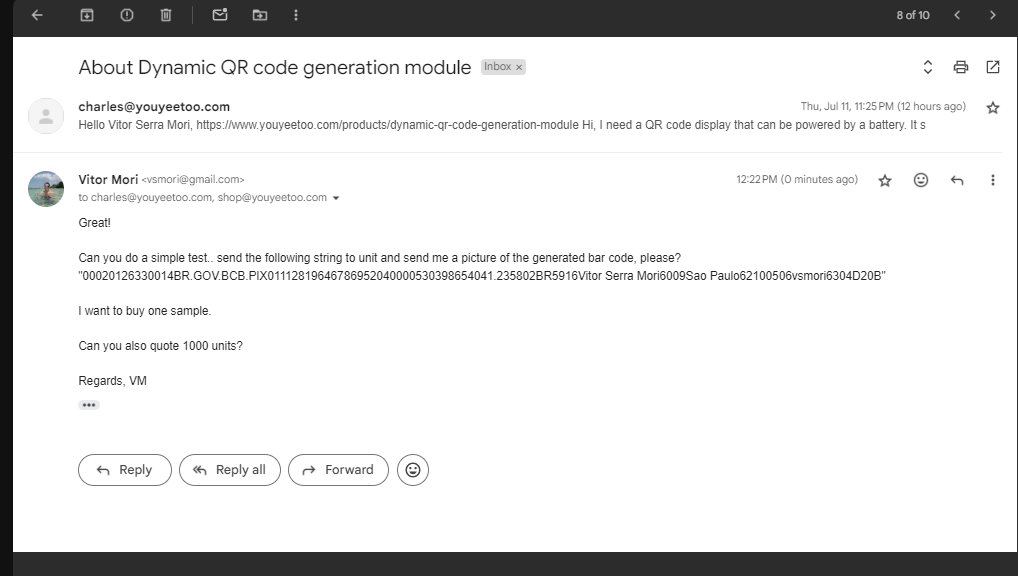
Task: Go to the newer conversation arrow
Action: 957,15
